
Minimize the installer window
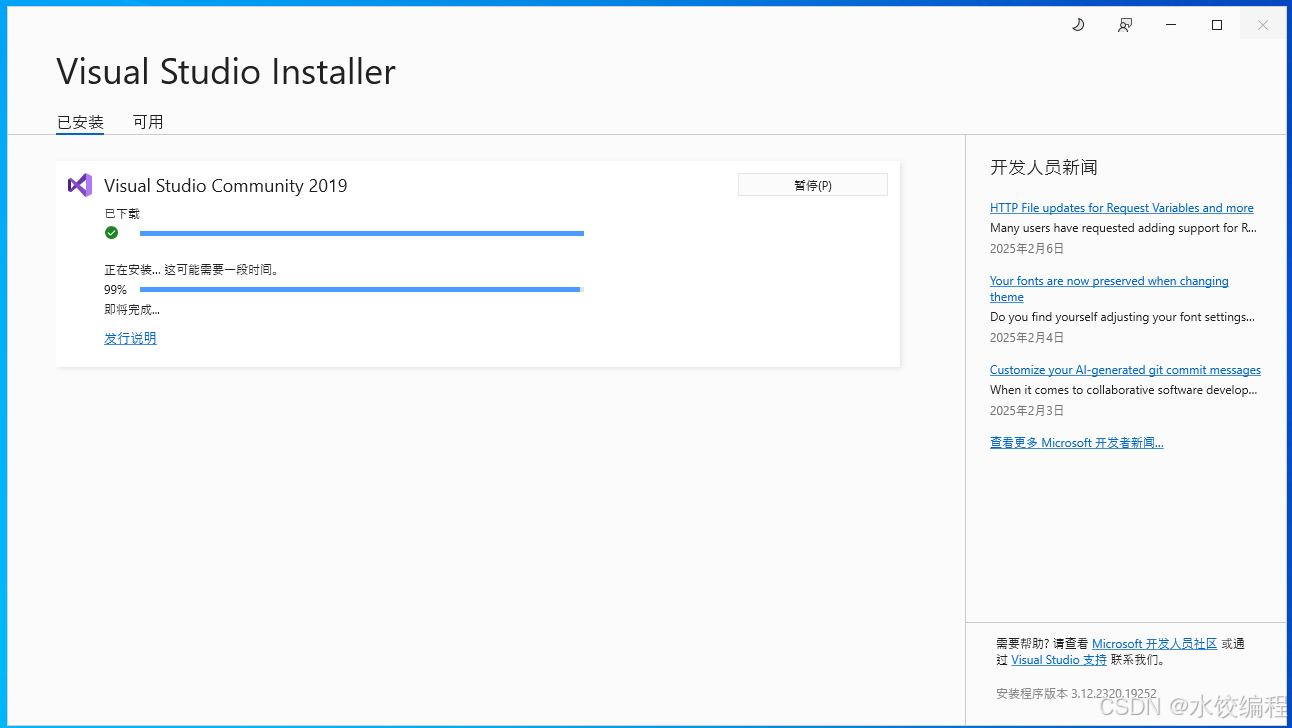tap(1171, 25)
